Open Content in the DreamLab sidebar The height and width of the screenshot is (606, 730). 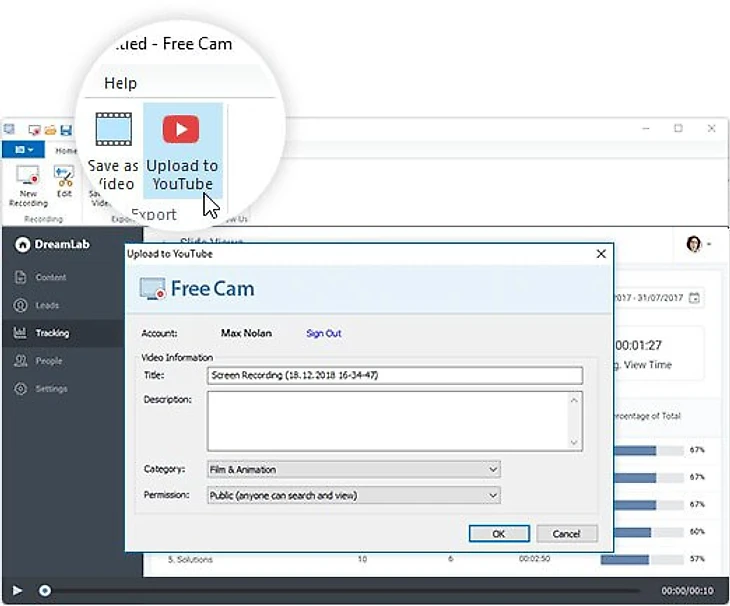coord(50,277)
